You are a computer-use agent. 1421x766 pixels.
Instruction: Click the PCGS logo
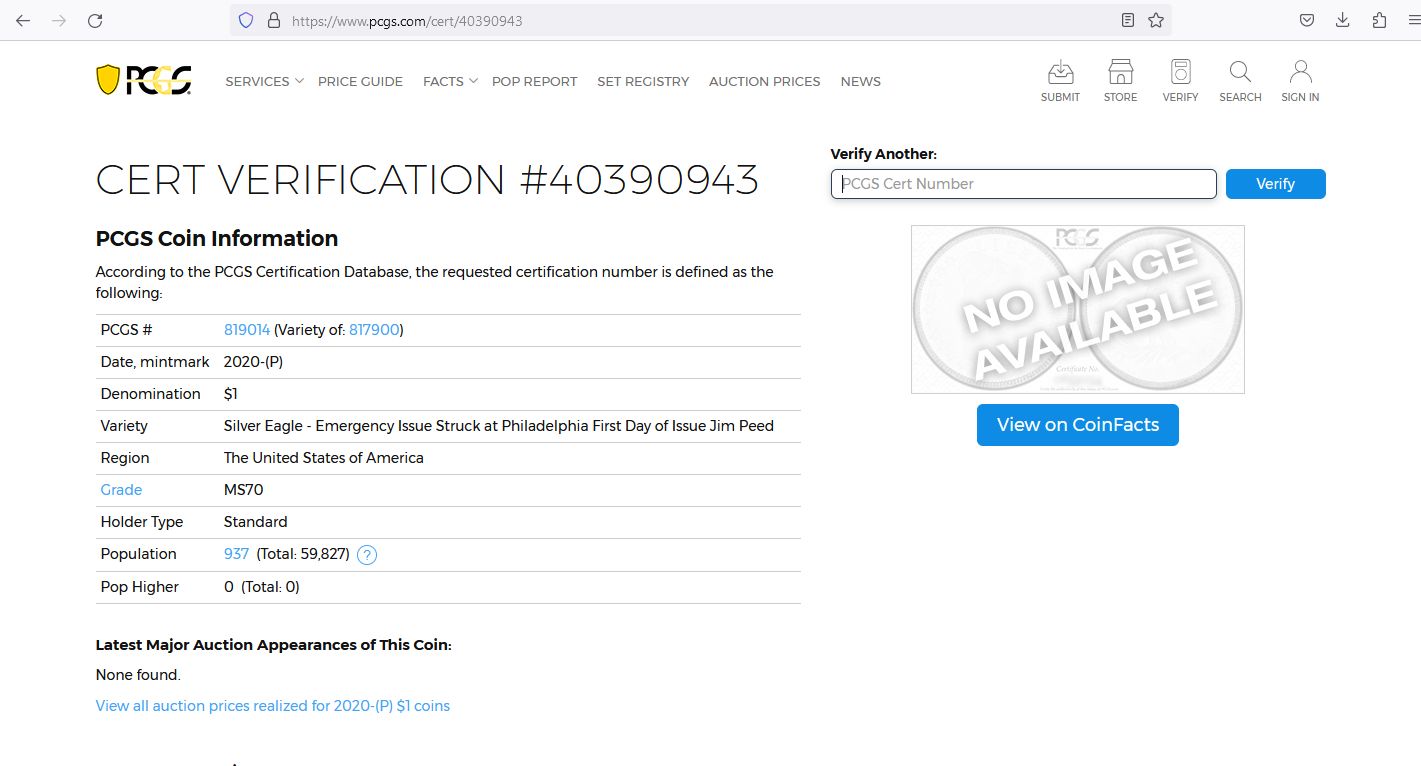click(x=144, y=80)
